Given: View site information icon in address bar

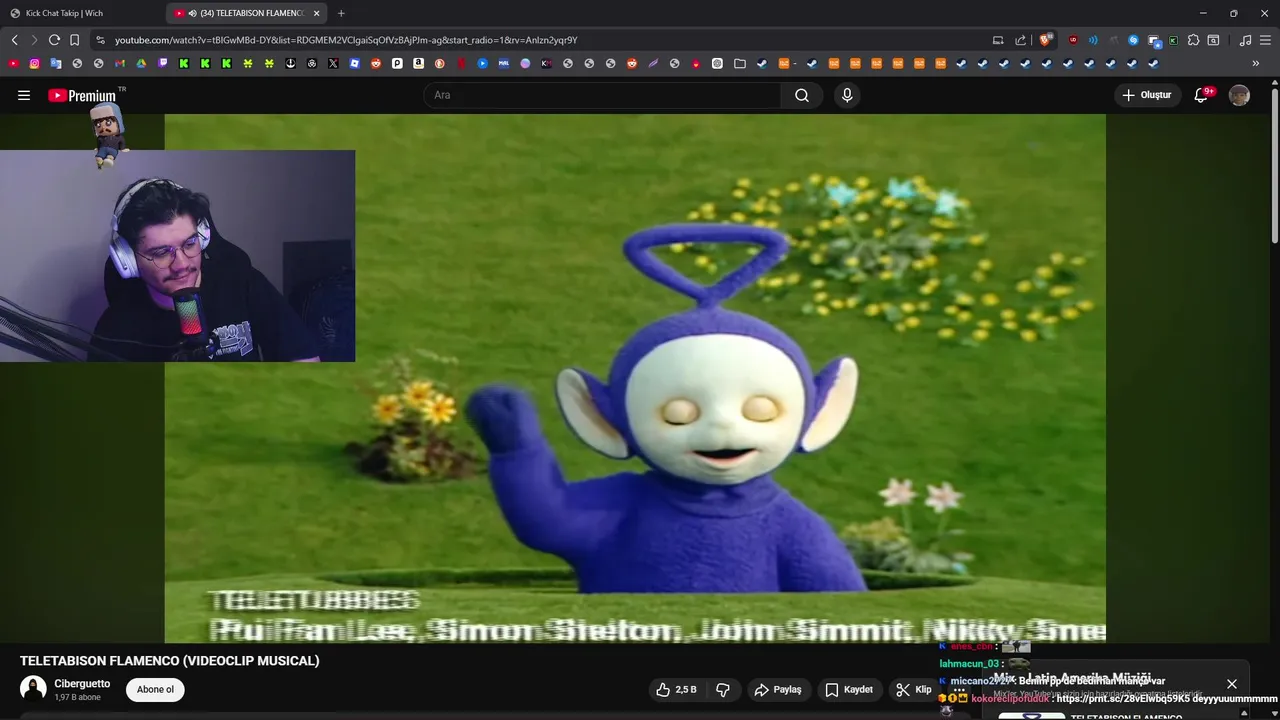Looking at the screenshot, I should coord(100,40).
